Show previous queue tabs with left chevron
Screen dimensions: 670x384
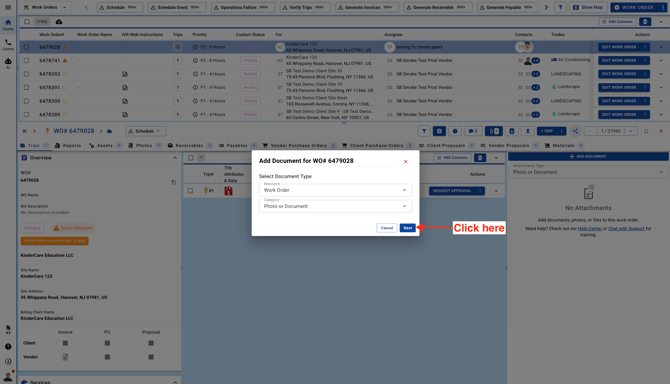pos(86,7)
